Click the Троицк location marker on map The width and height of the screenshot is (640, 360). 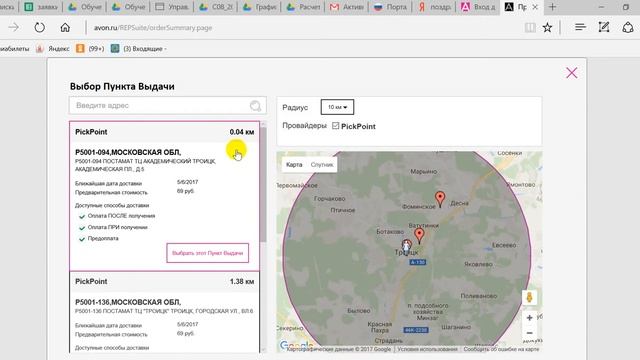coord(406,247)
